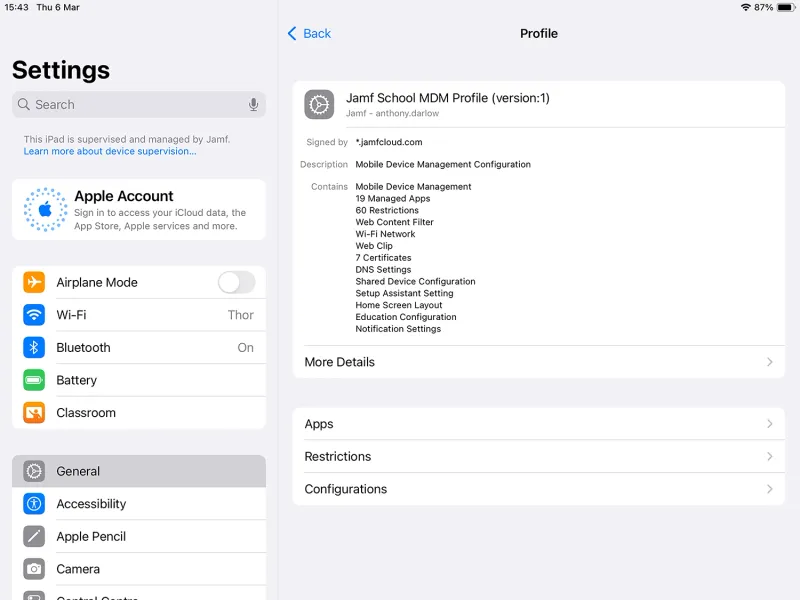Open the Classroom settings row
The height and width of the screenshot is (600, 800).
click(139, 413)
